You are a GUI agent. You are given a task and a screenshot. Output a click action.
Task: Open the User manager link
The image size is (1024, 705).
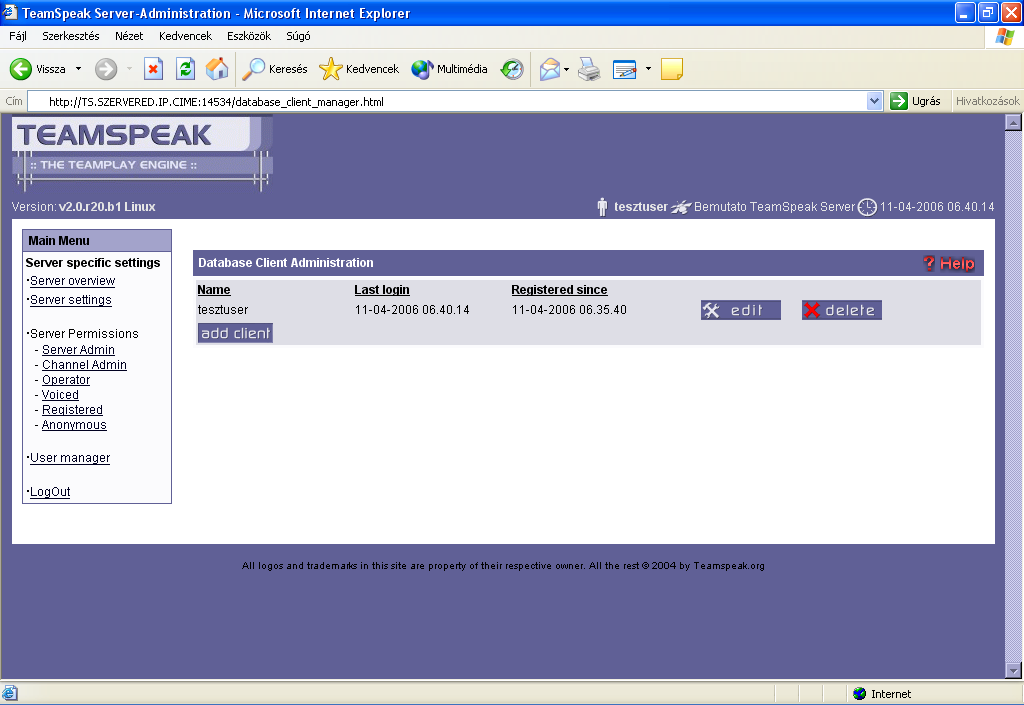[x=70, y=458]
